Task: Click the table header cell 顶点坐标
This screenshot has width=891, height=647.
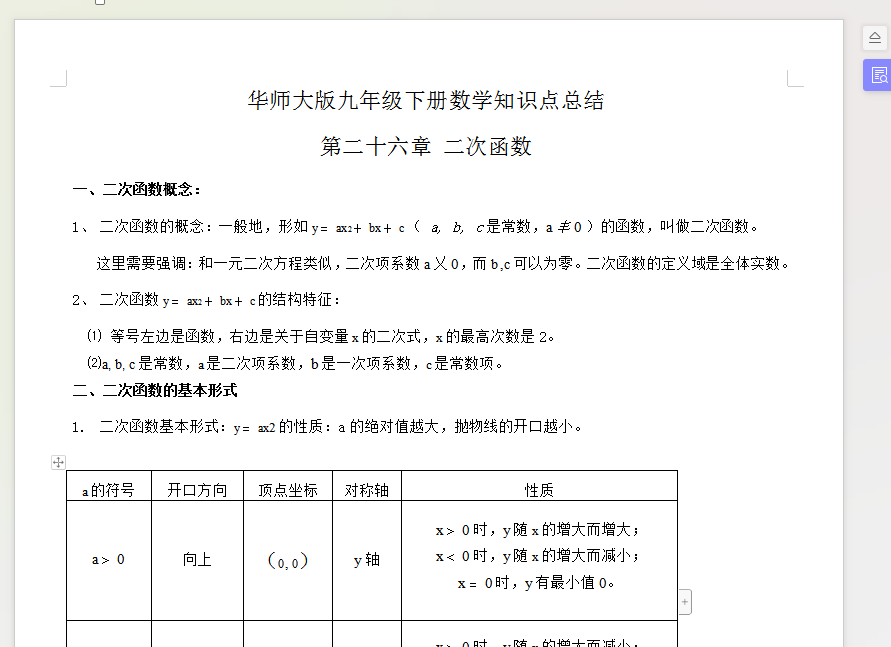Action: coord(288,490)
